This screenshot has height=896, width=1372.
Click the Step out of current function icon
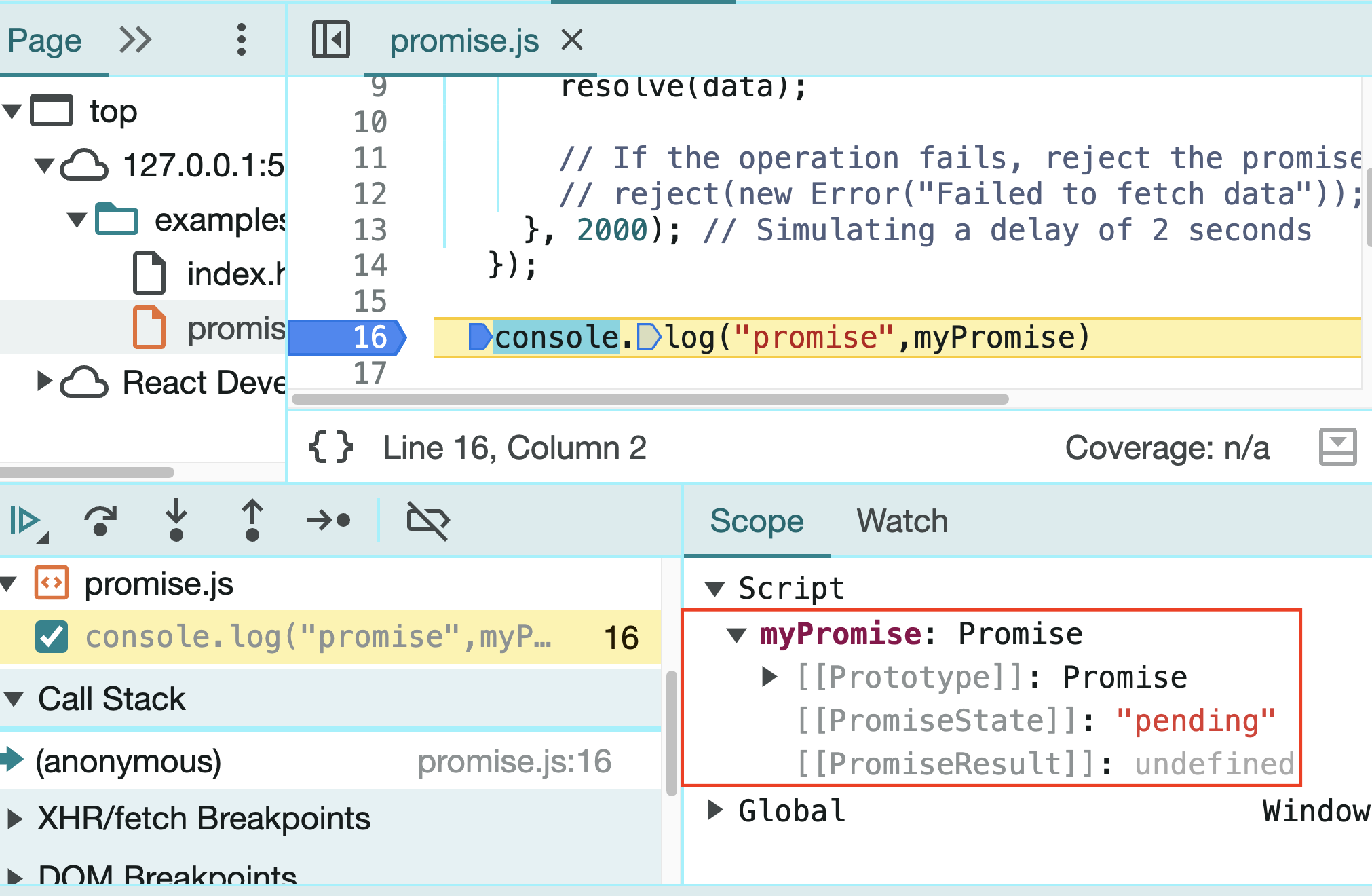point(251,521)
